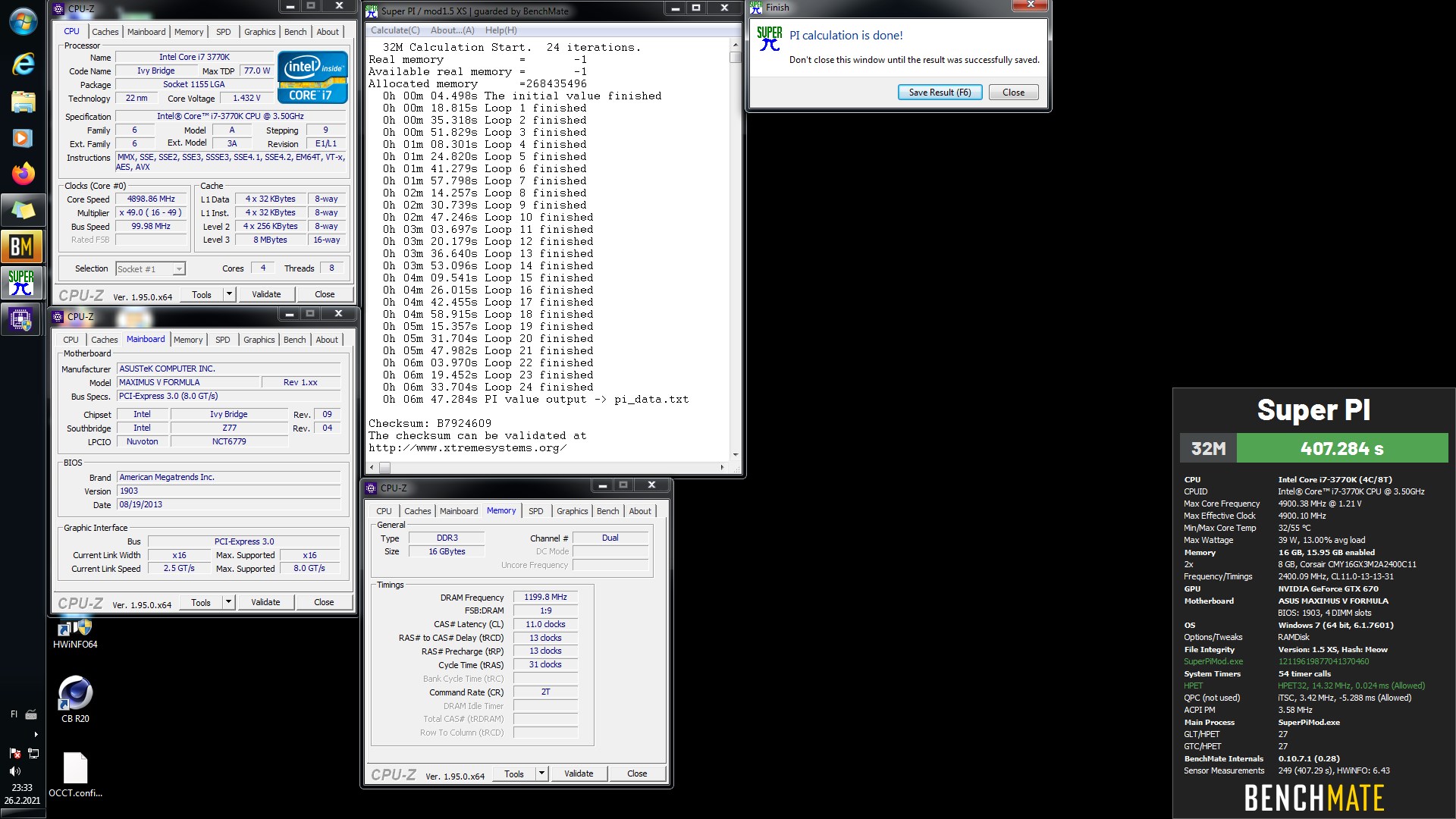The image size is (1456, 819).
Task: Click Core Speed value 4898.86 MHz
Action: (x=151, y=199)
